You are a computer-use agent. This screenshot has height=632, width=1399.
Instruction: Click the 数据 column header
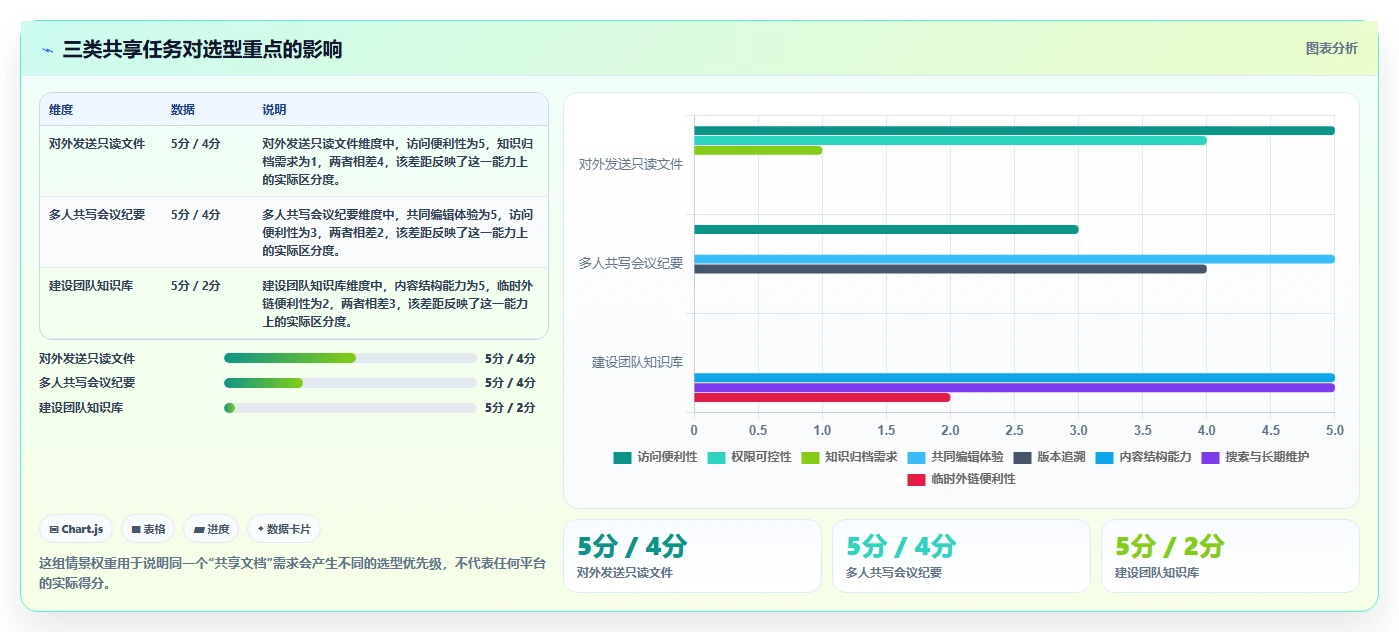tap(183, 110)
